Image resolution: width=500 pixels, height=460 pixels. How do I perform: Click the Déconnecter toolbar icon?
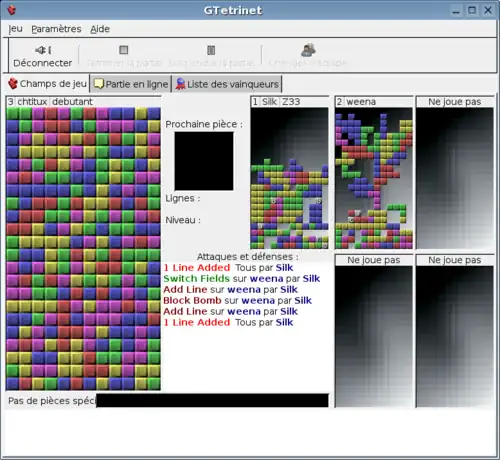(43, 50)
